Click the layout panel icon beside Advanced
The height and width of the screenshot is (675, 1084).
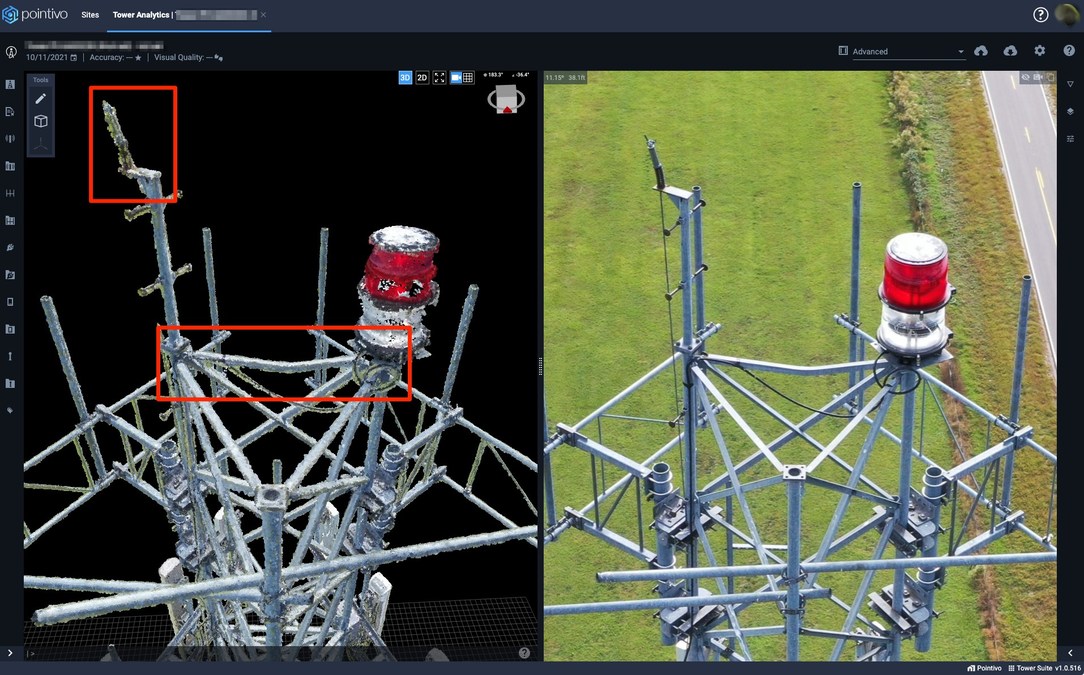pyautogui.click(x=843, y=50)
